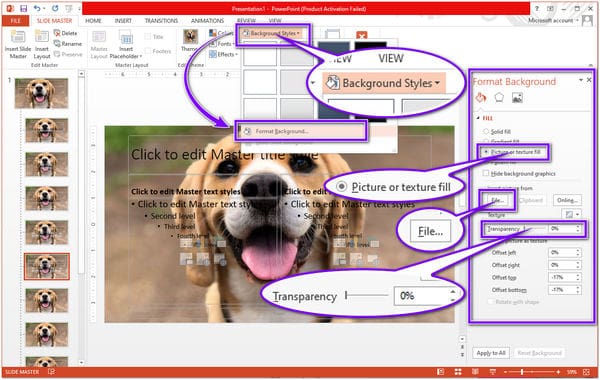The image size is (600, 380).
Task: Click the Insert Placeholder icon
Action: pyautogui.click(x=126, y=38)
